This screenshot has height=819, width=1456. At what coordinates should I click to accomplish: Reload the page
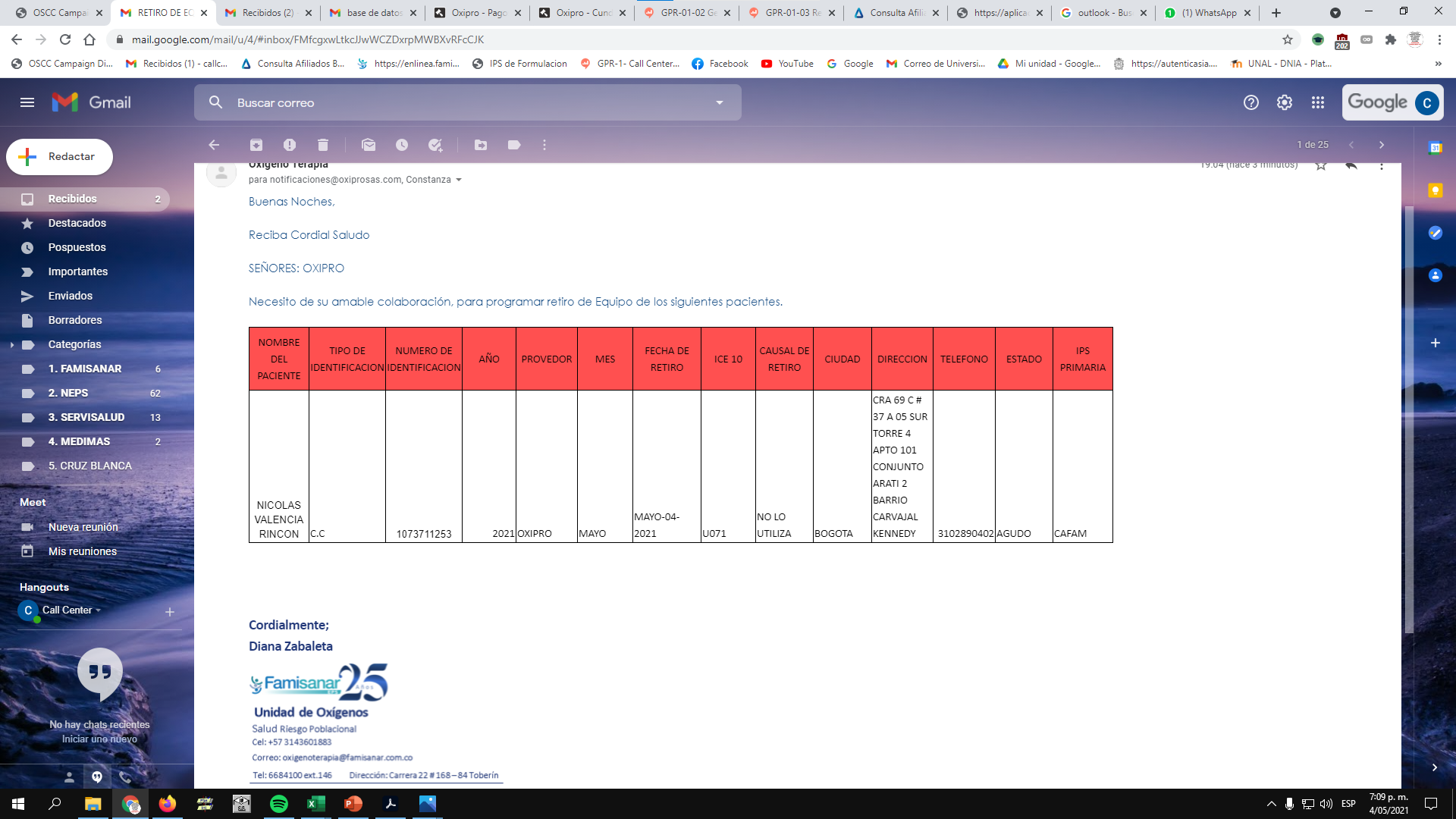tap(65, 39)
